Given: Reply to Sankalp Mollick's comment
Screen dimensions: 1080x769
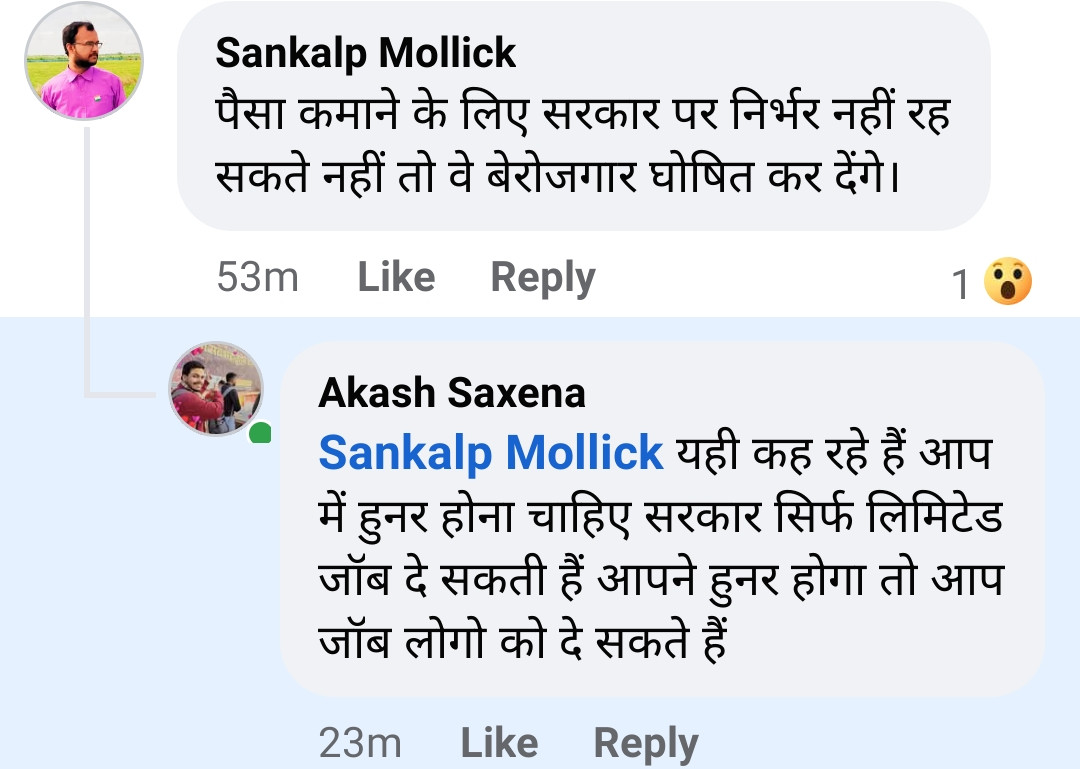Looking at the screenshot, I should [542, 278].
